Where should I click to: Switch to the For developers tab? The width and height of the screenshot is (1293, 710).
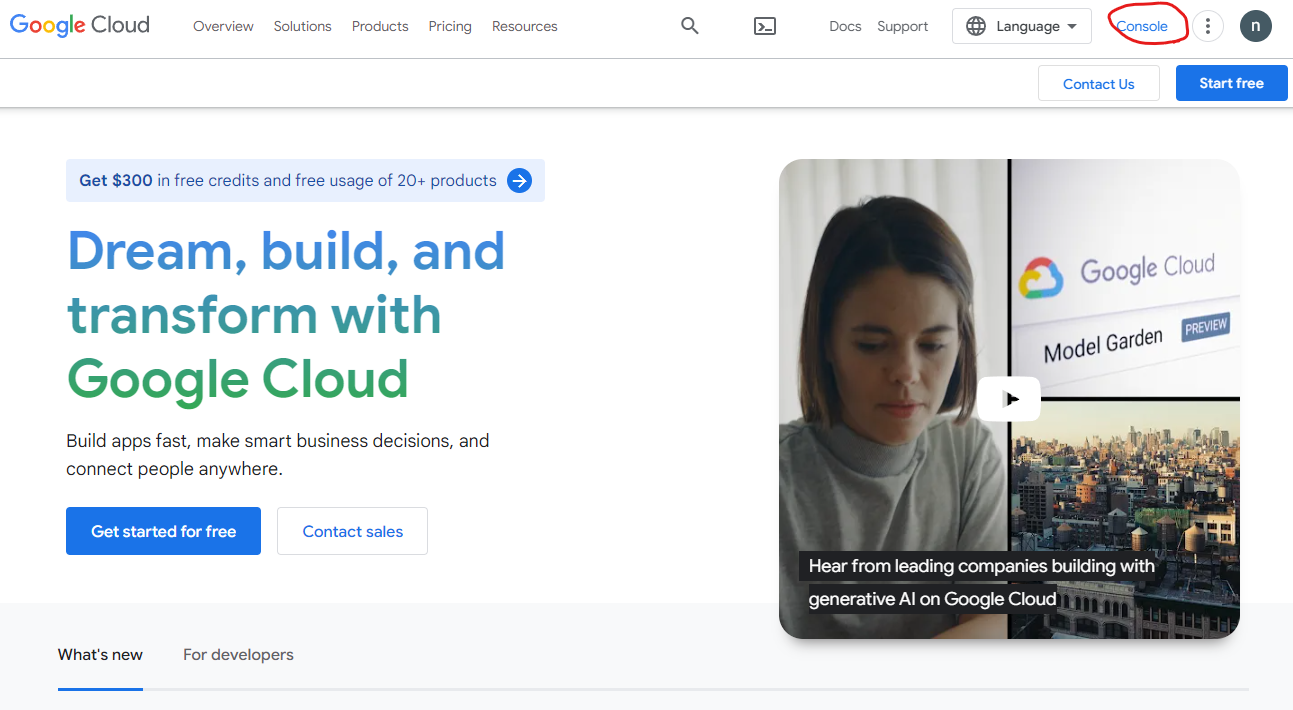coord(238,654)
